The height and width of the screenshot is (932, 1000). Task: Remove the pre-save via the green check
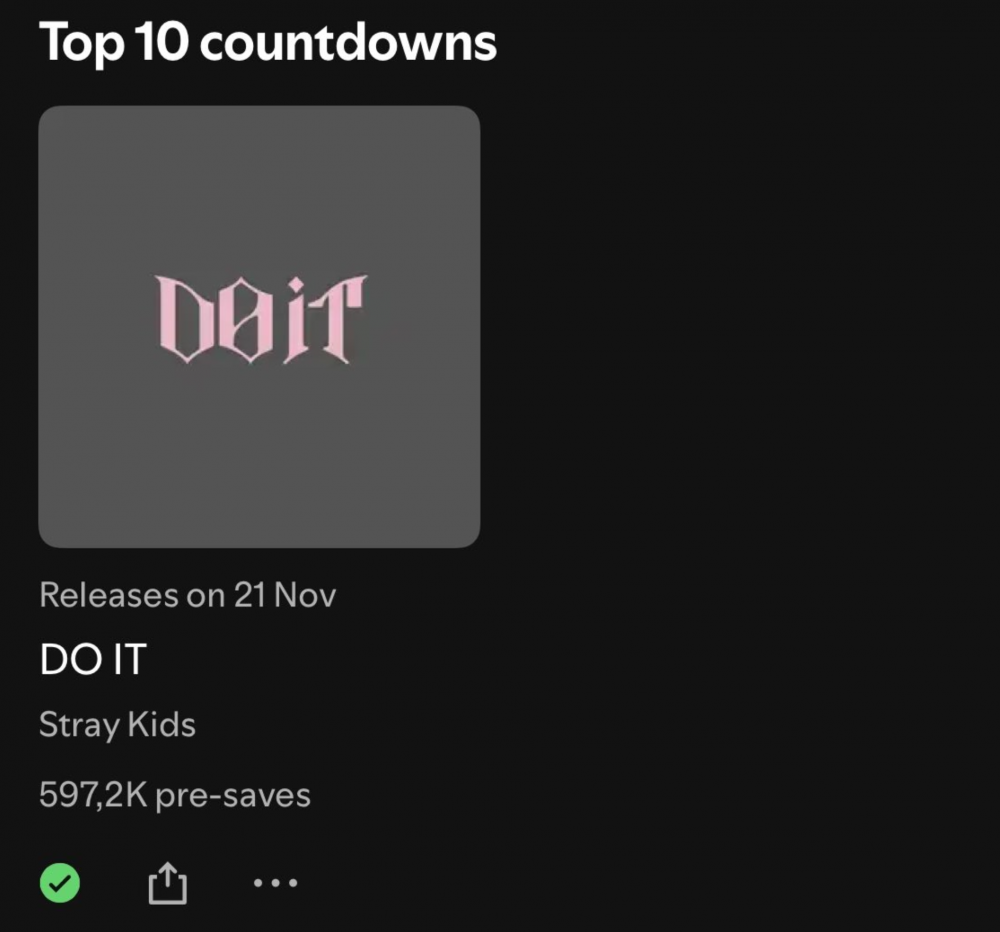[60, 882]
